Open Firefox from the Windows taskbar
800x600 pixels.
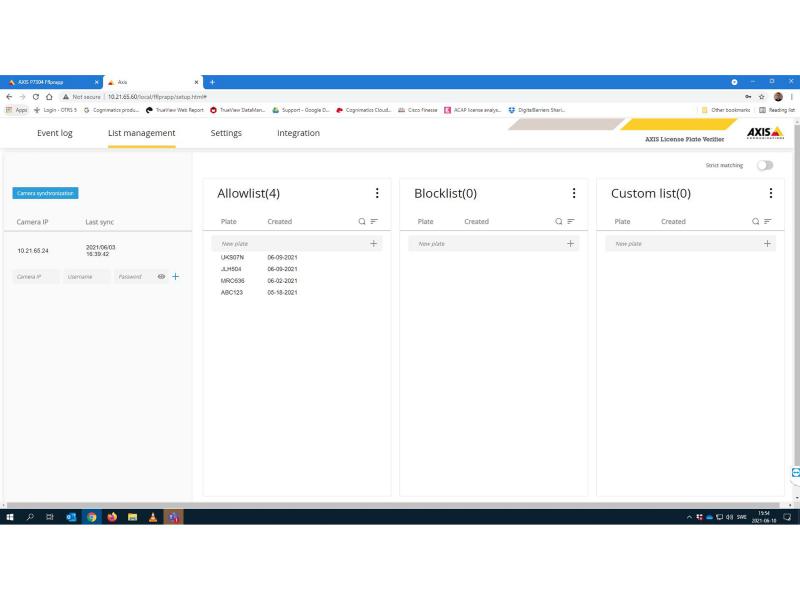click(x=112, y=517)
